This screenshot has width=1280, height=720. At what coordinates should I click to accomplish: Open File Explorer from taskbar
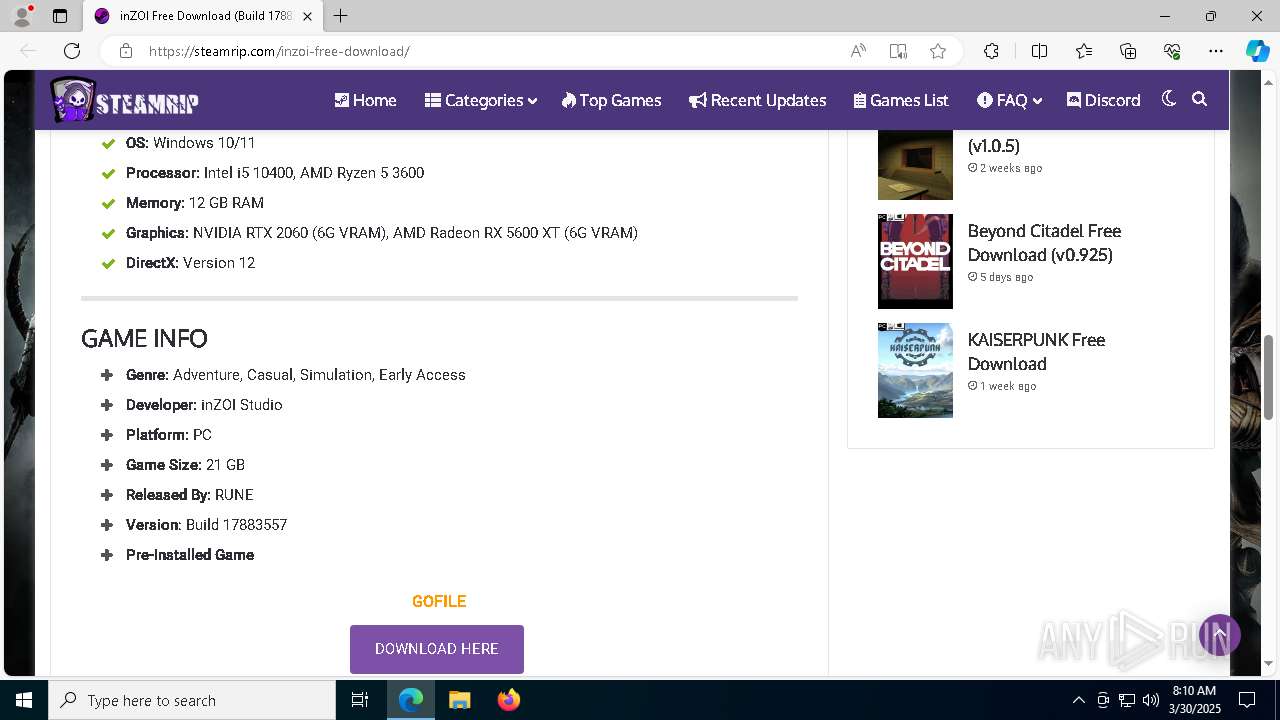(x=459, y=700)
